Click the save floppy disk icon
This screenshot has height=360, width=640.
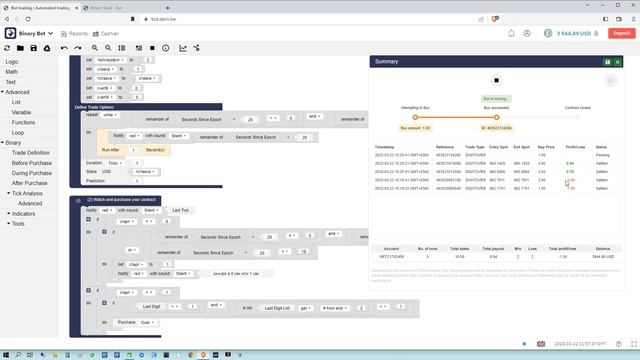pyautogui.click(x=33, y=48)
